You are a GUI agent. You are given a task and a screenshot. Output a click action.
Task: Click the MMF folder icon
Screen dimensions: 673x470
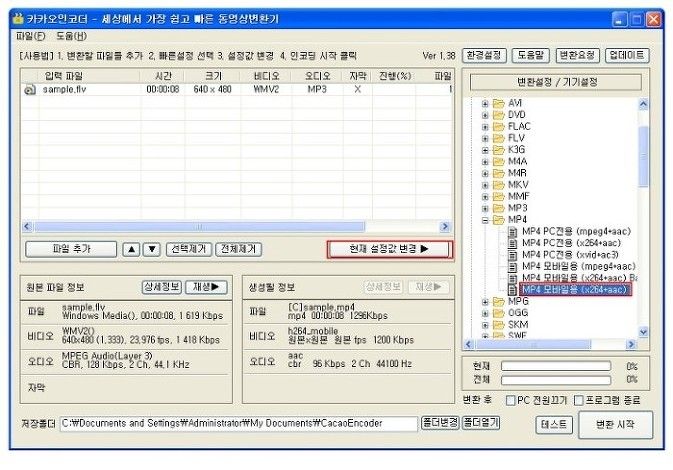click(498, 197)
